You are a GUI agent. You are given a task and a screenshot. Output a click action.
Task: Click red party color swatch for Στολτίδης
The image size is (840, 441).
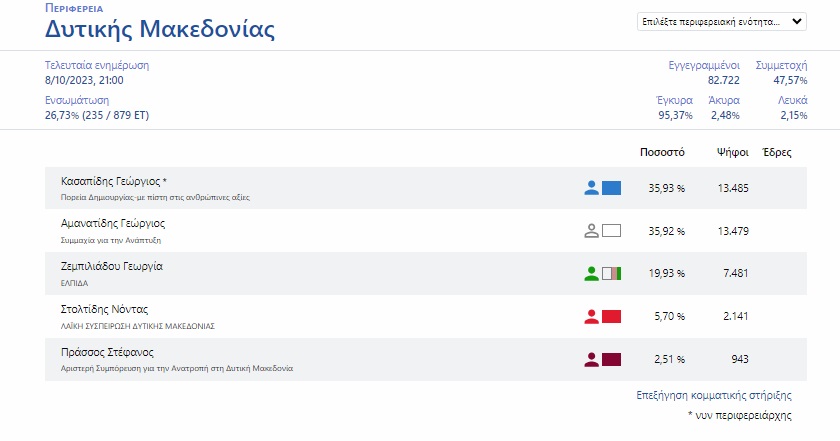pyautogui.click(x=612, y=316)
